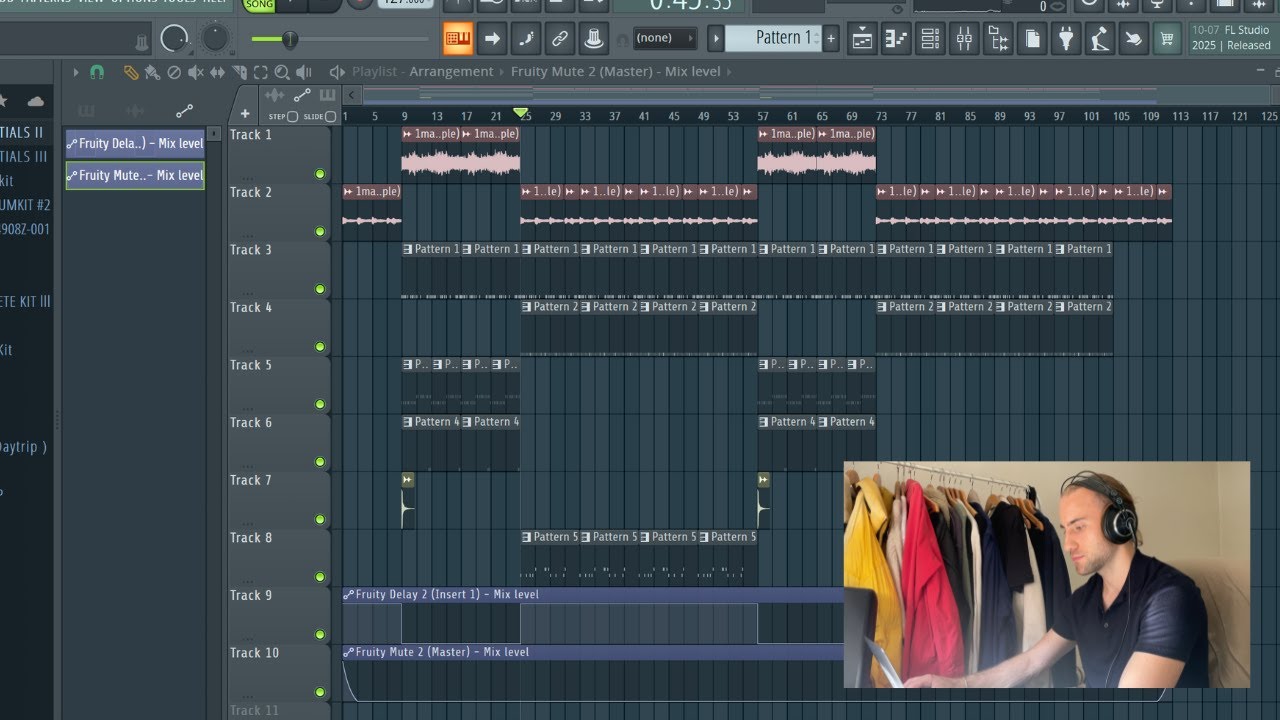This screenshot has width=1280, height=720.
Task: Click the chain link grouping icon
Action: tap(560, 39)
